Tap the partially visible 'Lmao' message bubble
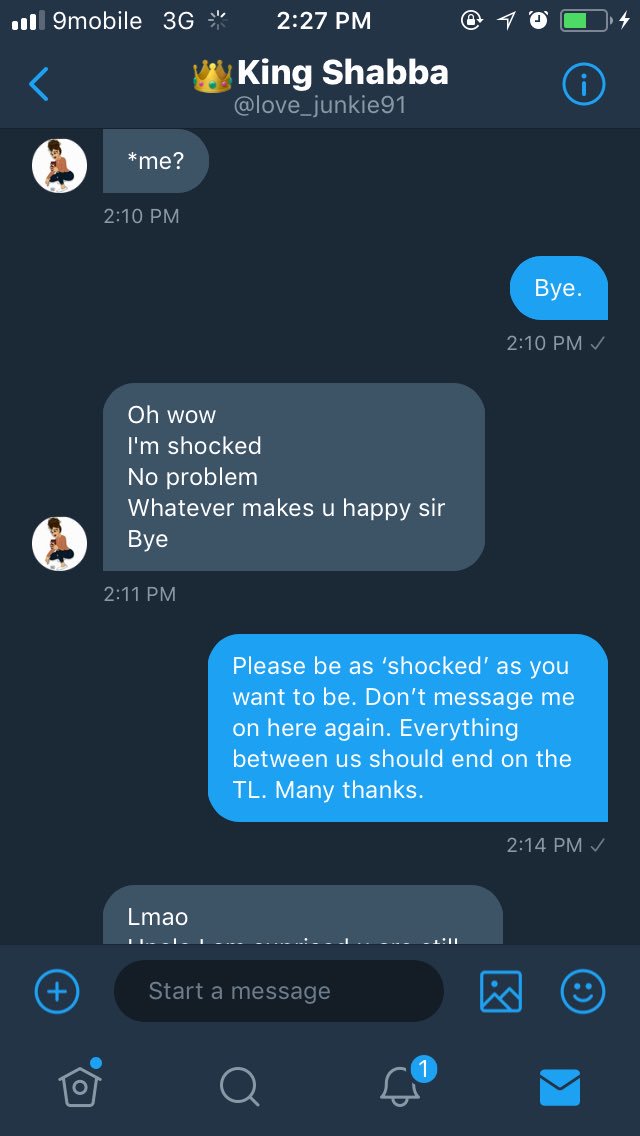The height and width of the screenshot is (1136, 640). (x=302, y=915)
